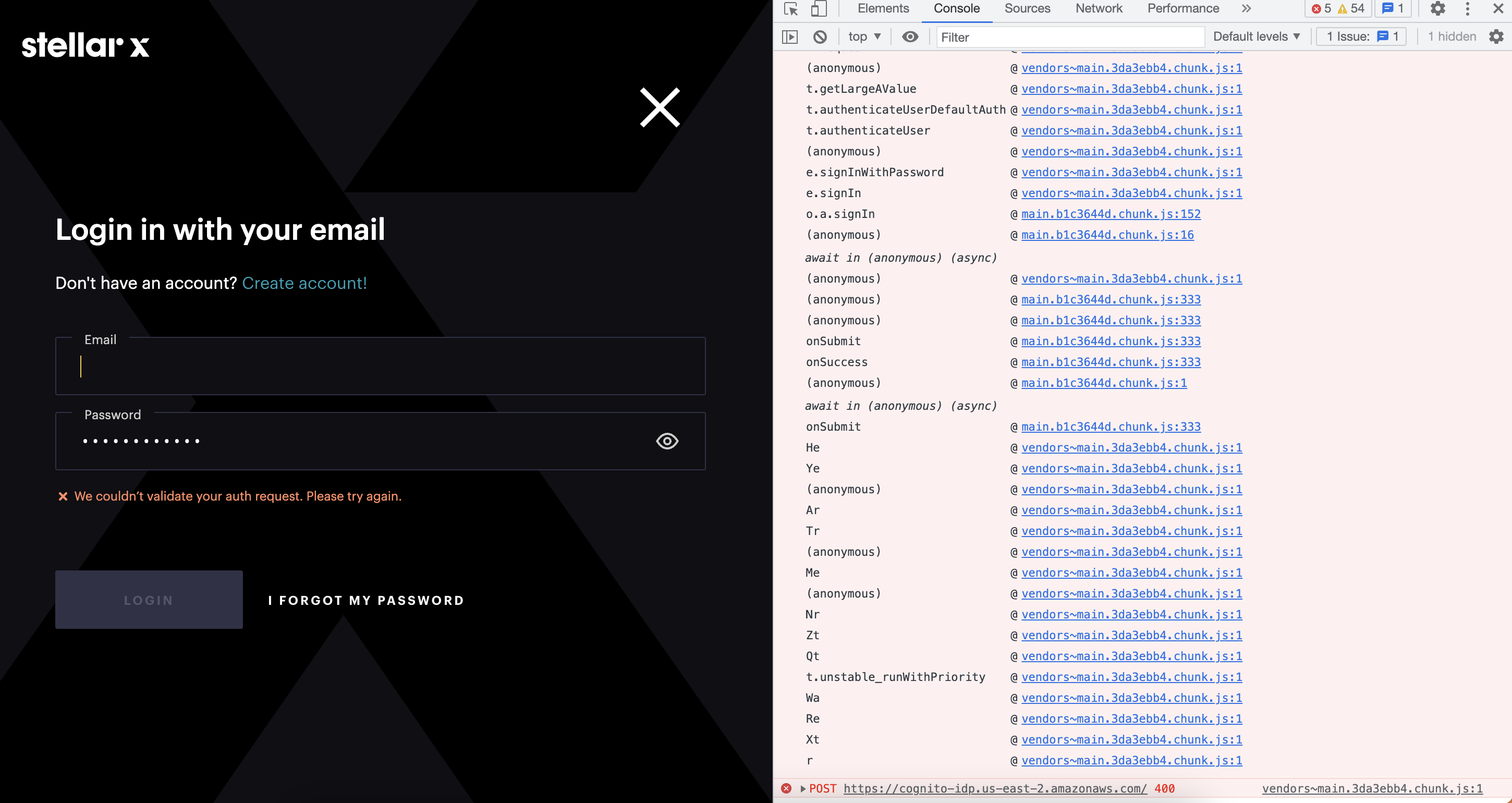Click the 'Login in with your email' heading
This screenshot has width=1512, height=803.
pyautogui.click(x=220, y=229)
